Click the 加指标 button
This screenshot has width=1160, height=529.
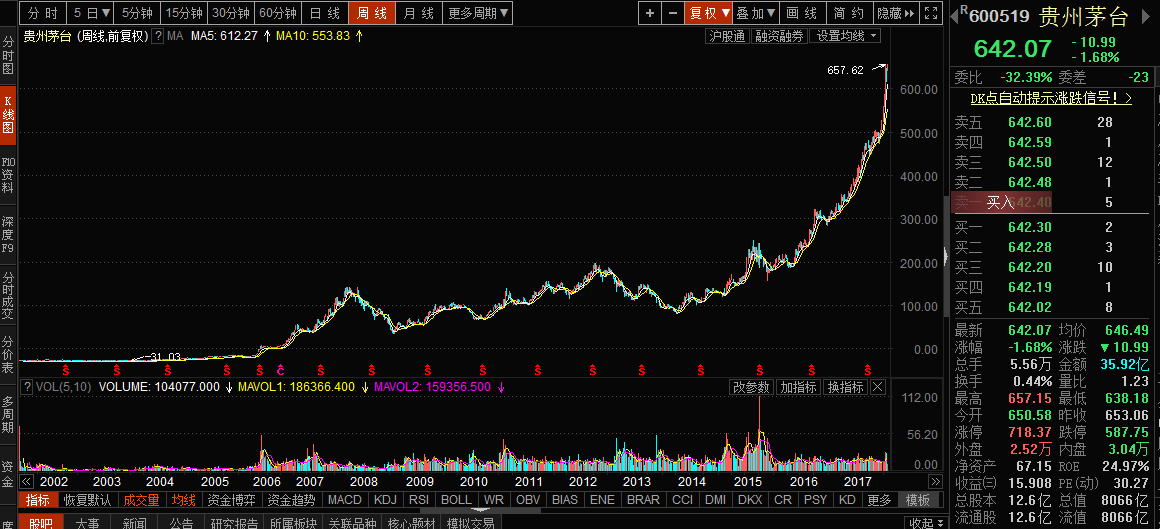click(798, 387)
